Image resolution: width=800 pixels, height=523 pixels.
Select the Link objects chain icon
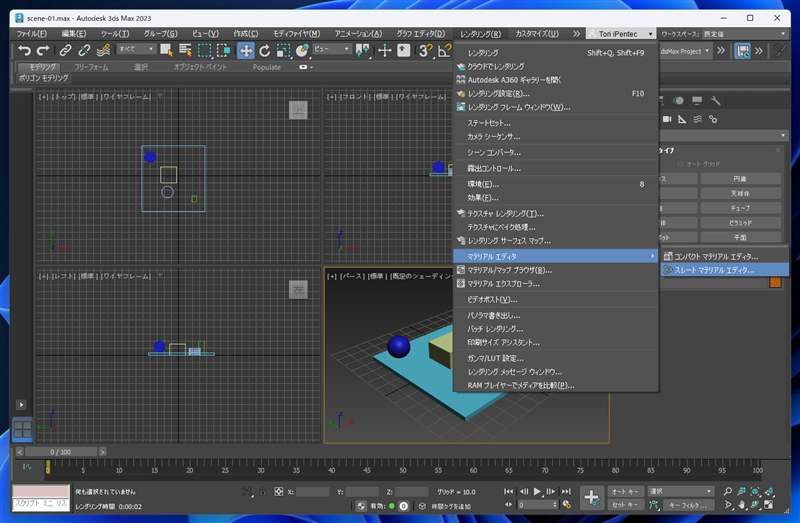(65, 51)
